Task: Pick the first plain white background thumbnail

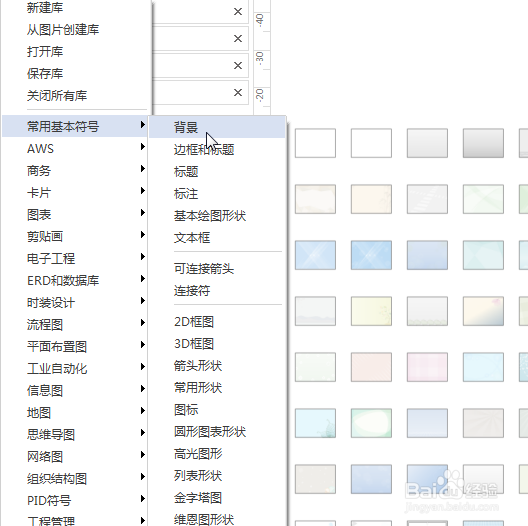Action: (x=315, y=143)
